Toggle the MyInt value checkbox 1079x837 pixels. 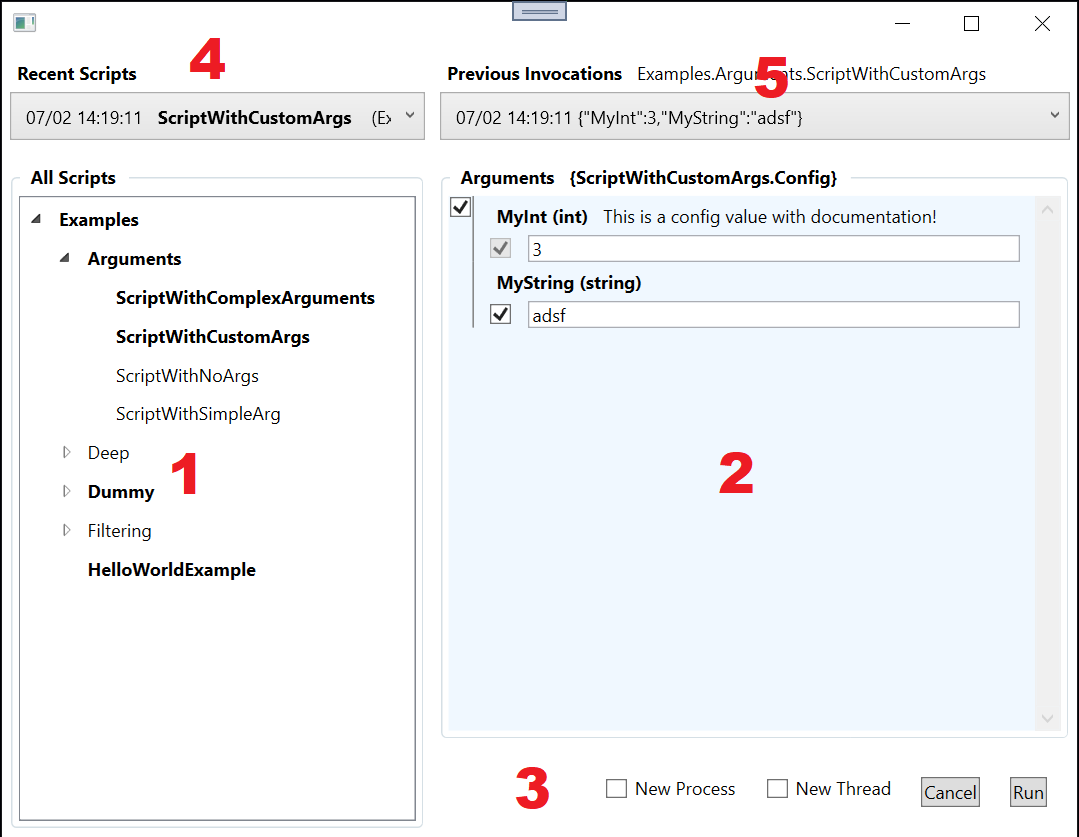click(500, 248)
